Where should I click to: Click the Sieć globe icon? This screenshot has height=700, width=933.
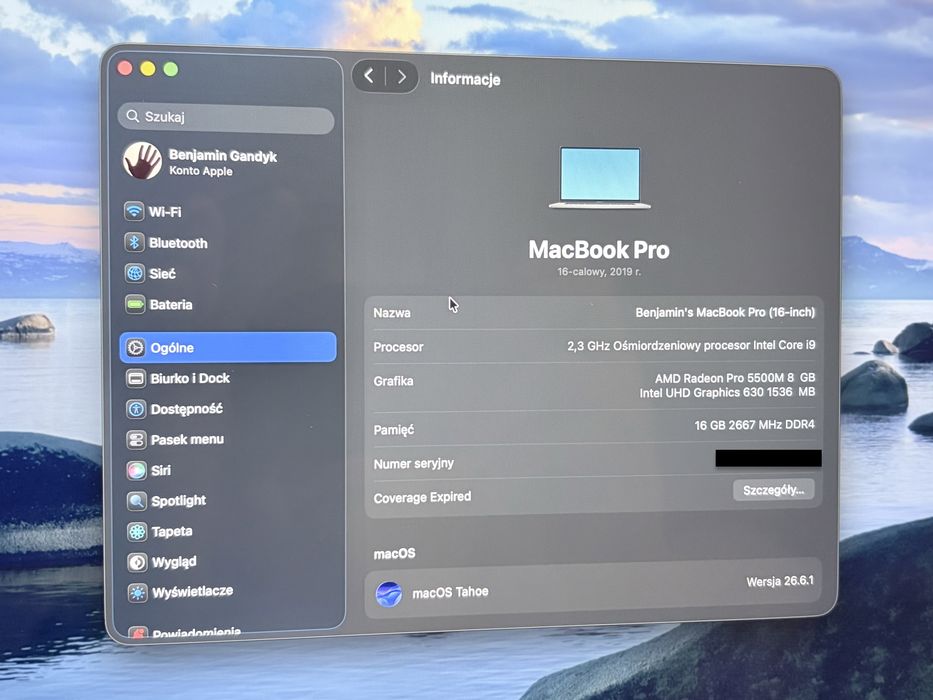pos(135,273)
